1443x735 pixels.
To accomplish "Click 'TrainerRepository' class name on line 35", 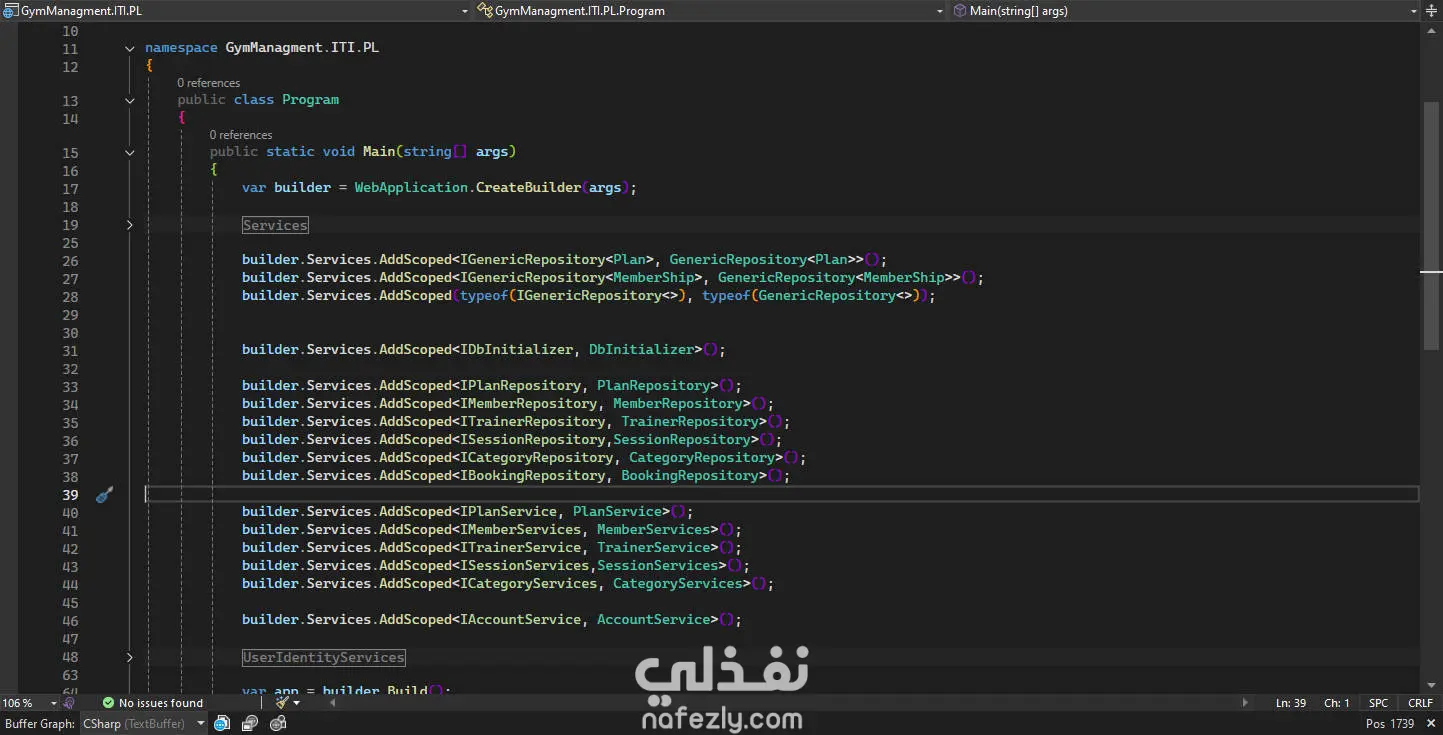I will pos(690,422).
